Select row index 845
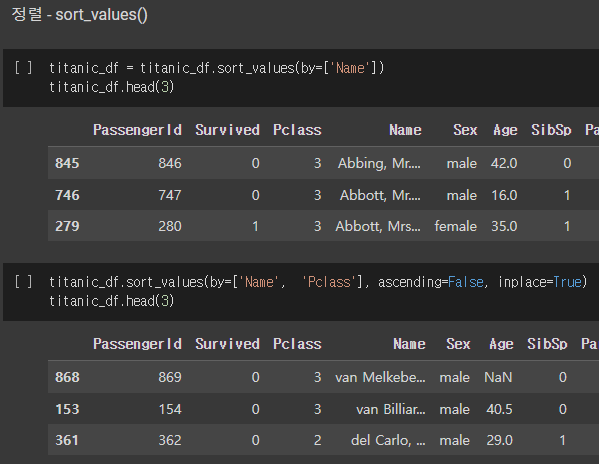The height and width of the screenshot is (464, 599). (67, 163)
